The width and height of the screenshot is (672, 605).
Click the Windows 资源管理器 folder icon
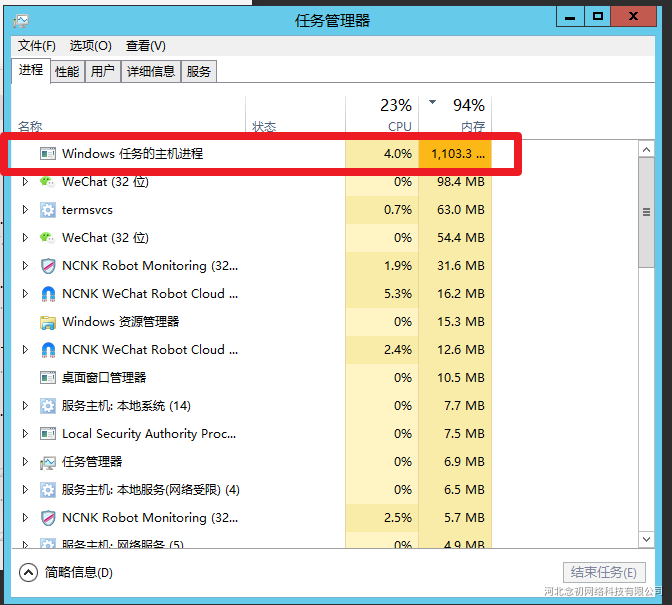coord(48,322)
